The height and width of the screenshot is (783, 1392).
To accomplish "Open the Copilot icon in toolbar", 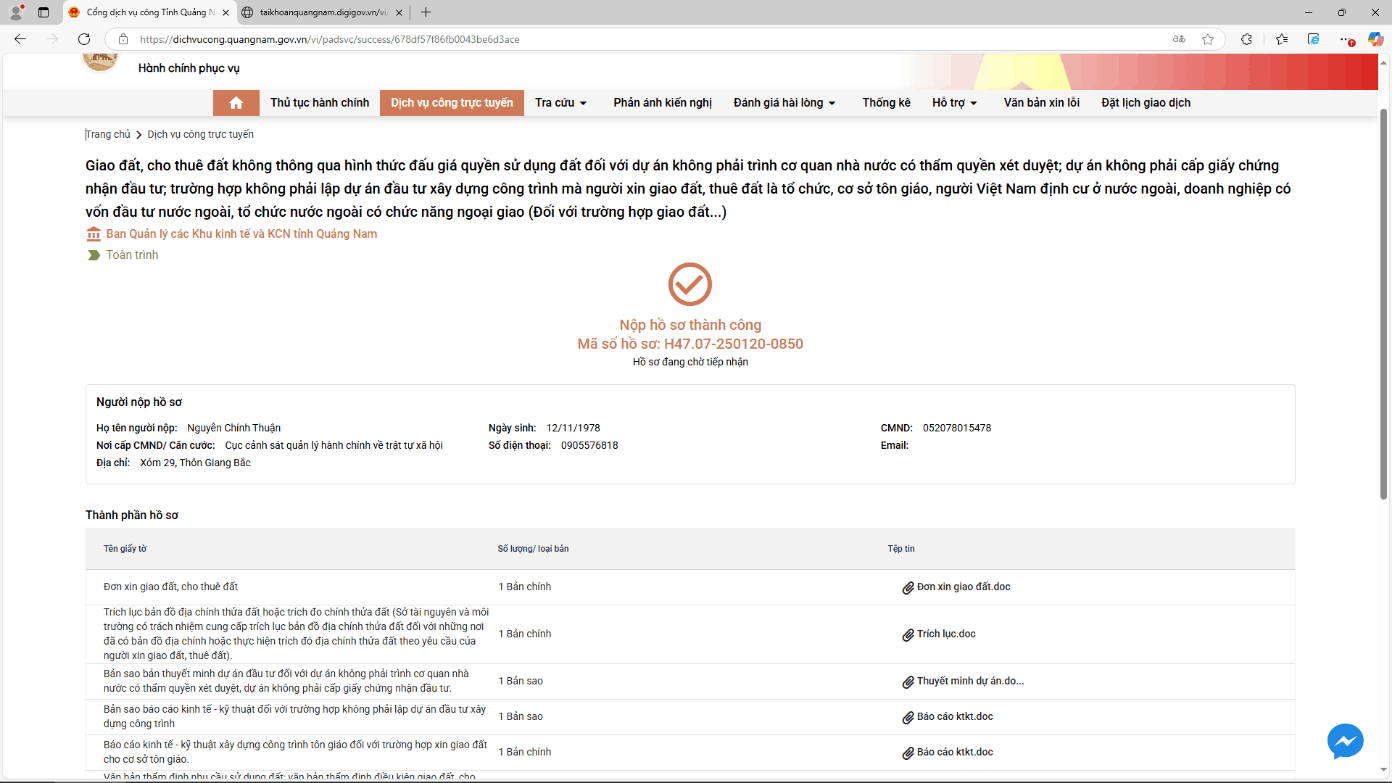I will (1376, 39).
